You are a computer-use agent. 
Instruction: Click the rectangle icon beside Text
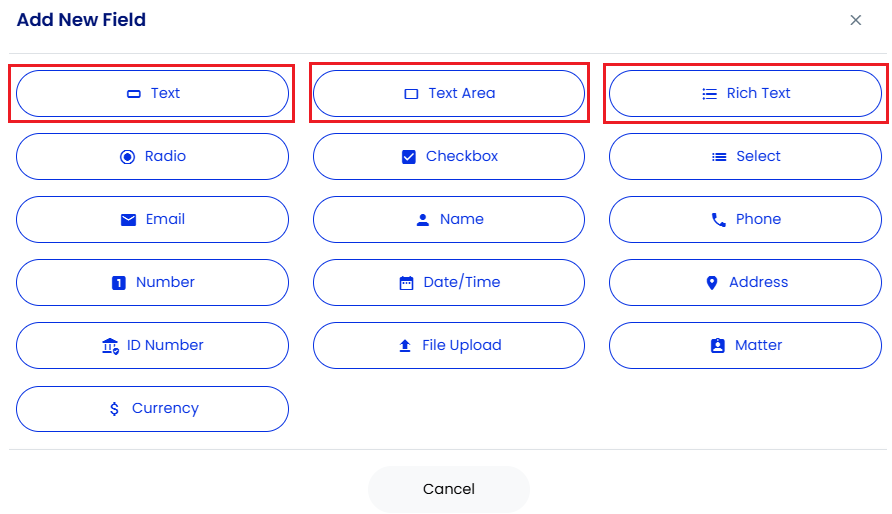134,94
